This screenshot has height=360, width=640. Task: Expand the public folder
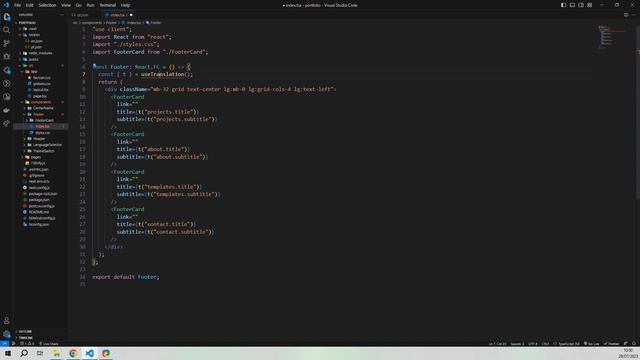point(33,59)
